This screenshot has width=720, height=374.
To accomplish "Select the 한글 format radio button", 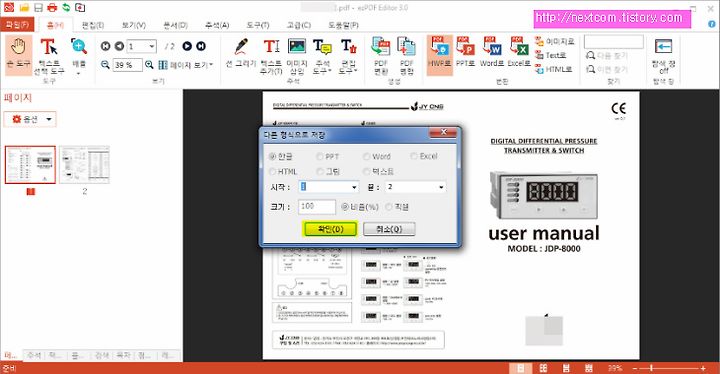I will pyautogui.click(x=272, y=157).
